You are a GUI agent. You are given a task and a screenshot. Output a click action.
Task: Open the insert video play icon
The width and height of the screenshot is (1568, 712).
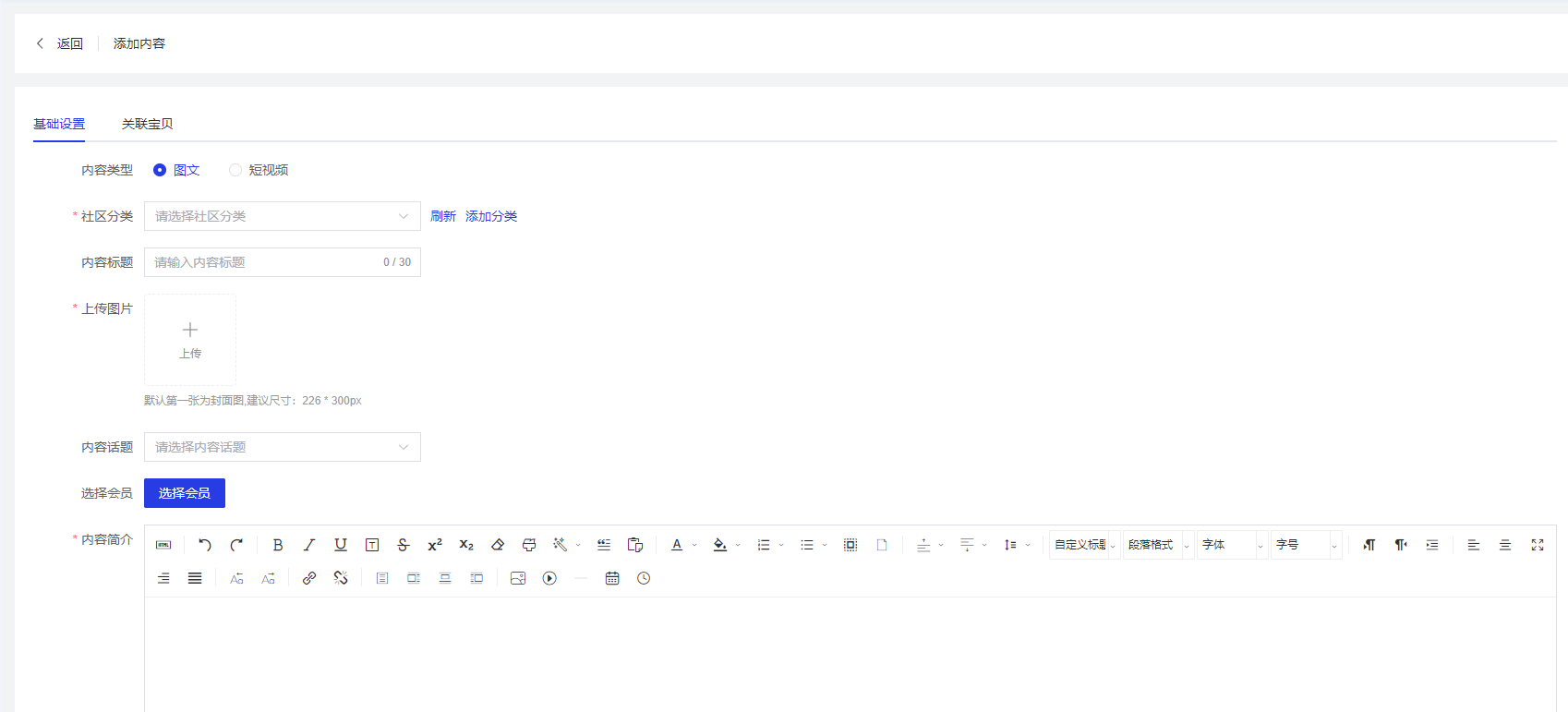coord(549,578)
